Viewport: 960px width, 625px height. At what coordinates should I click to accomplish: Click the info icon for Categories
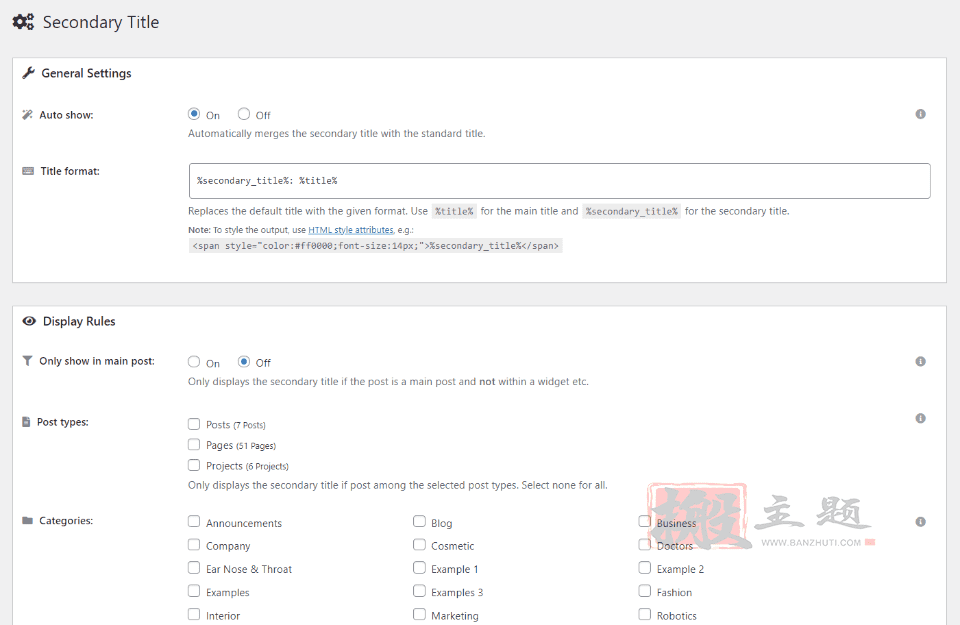(920, 522)
